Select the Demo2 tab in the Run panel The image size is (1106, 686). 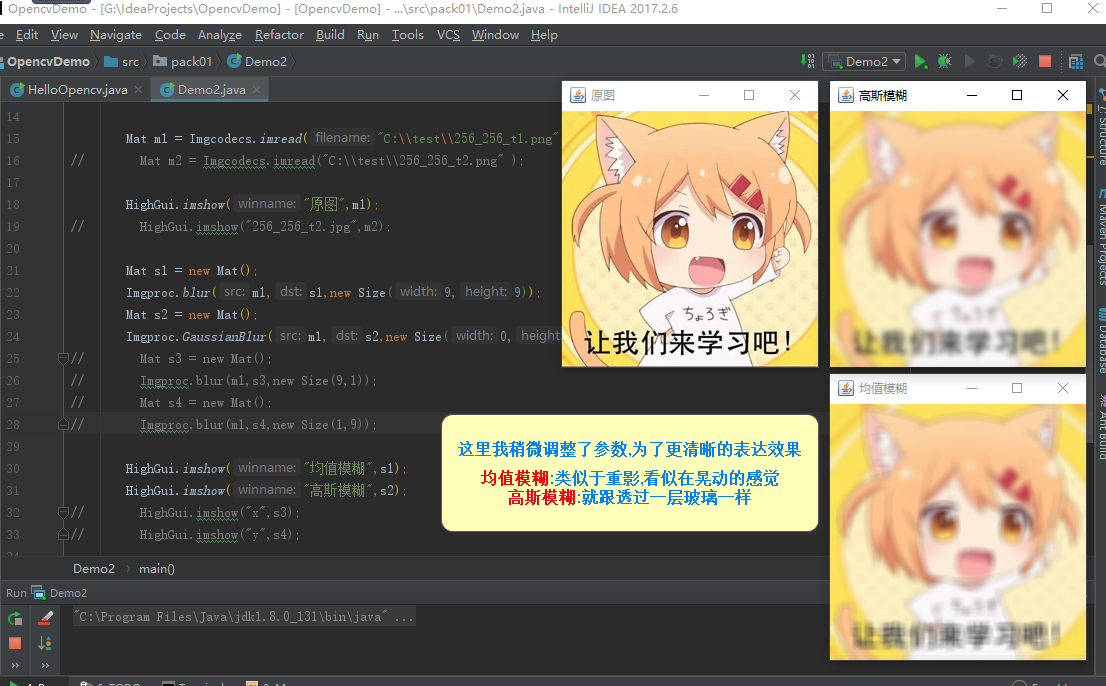pyautogui.click(x=61, y=593)
